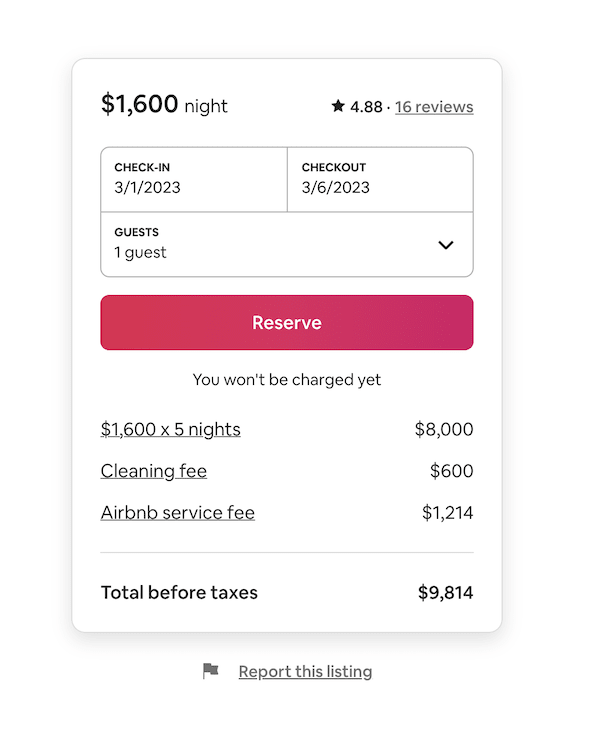
Task: Click the 3/6/2023 checkout date value
Action: pyautogui.click(x=336, y=188)
